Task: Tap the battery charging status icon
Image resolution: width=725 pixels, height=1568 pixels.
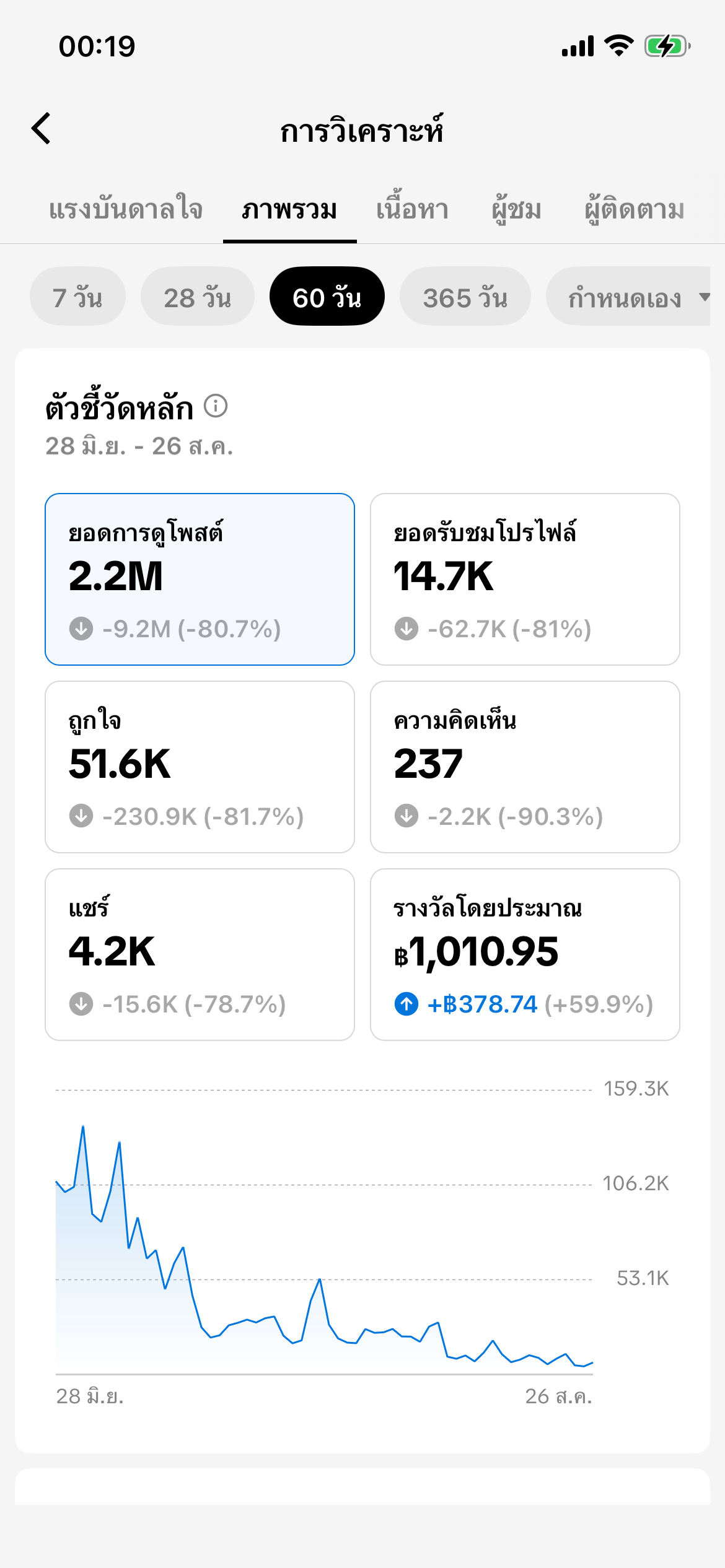Action: [x=667, y=46]
